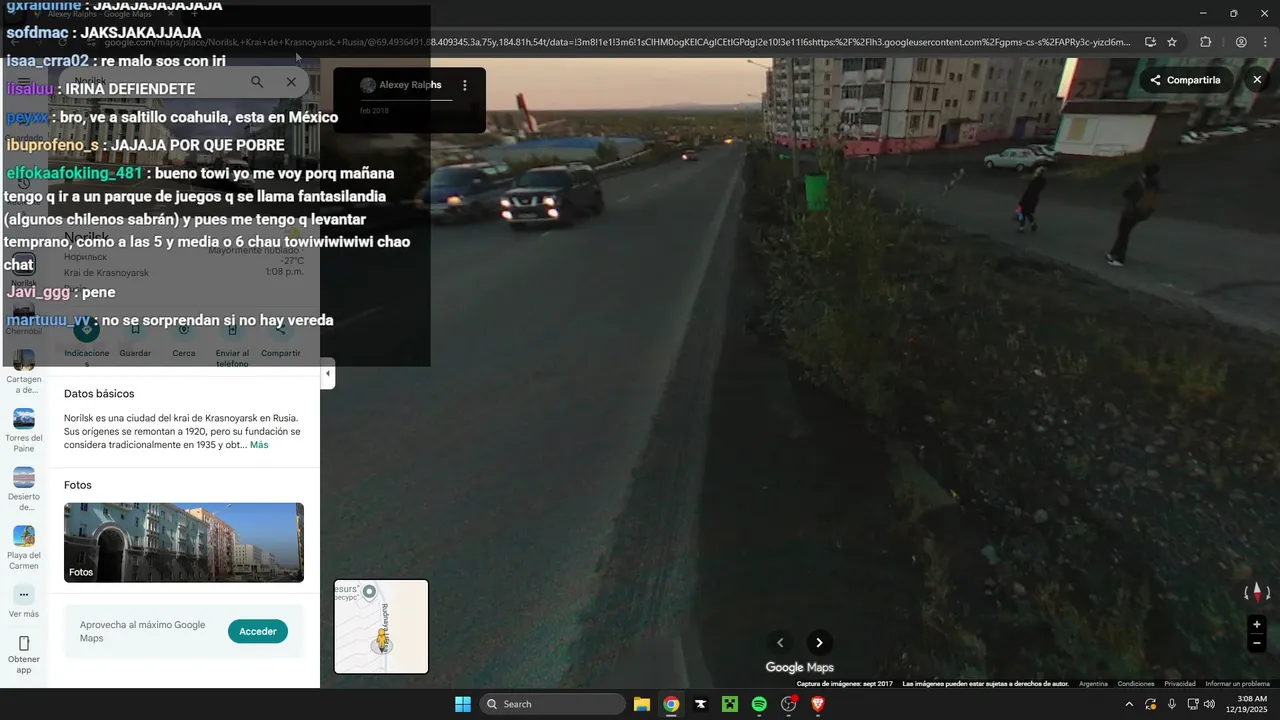This screenshot has height=720, width=1280.
Task: Bookmark page with star icon in address bar
Action: click(x=1172, y=42)
